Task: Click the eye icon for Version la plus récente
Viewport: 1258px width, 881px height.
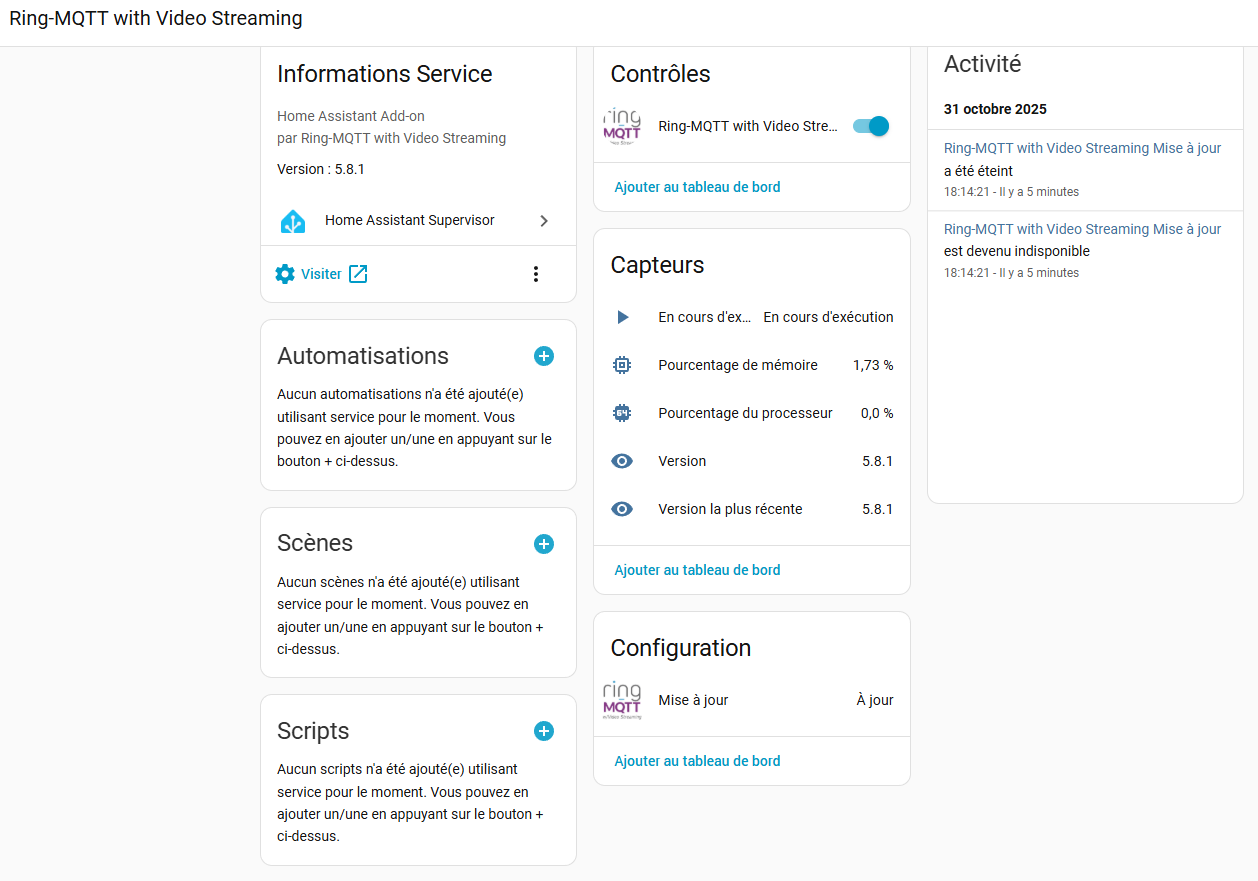Action: coord(622,509)
